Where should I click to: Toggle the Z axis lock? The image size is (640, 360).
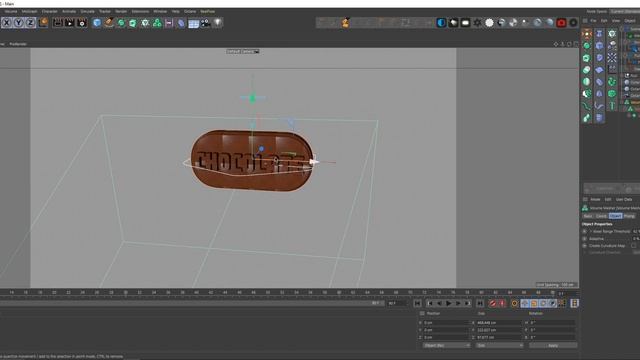(x=30, y=23)
